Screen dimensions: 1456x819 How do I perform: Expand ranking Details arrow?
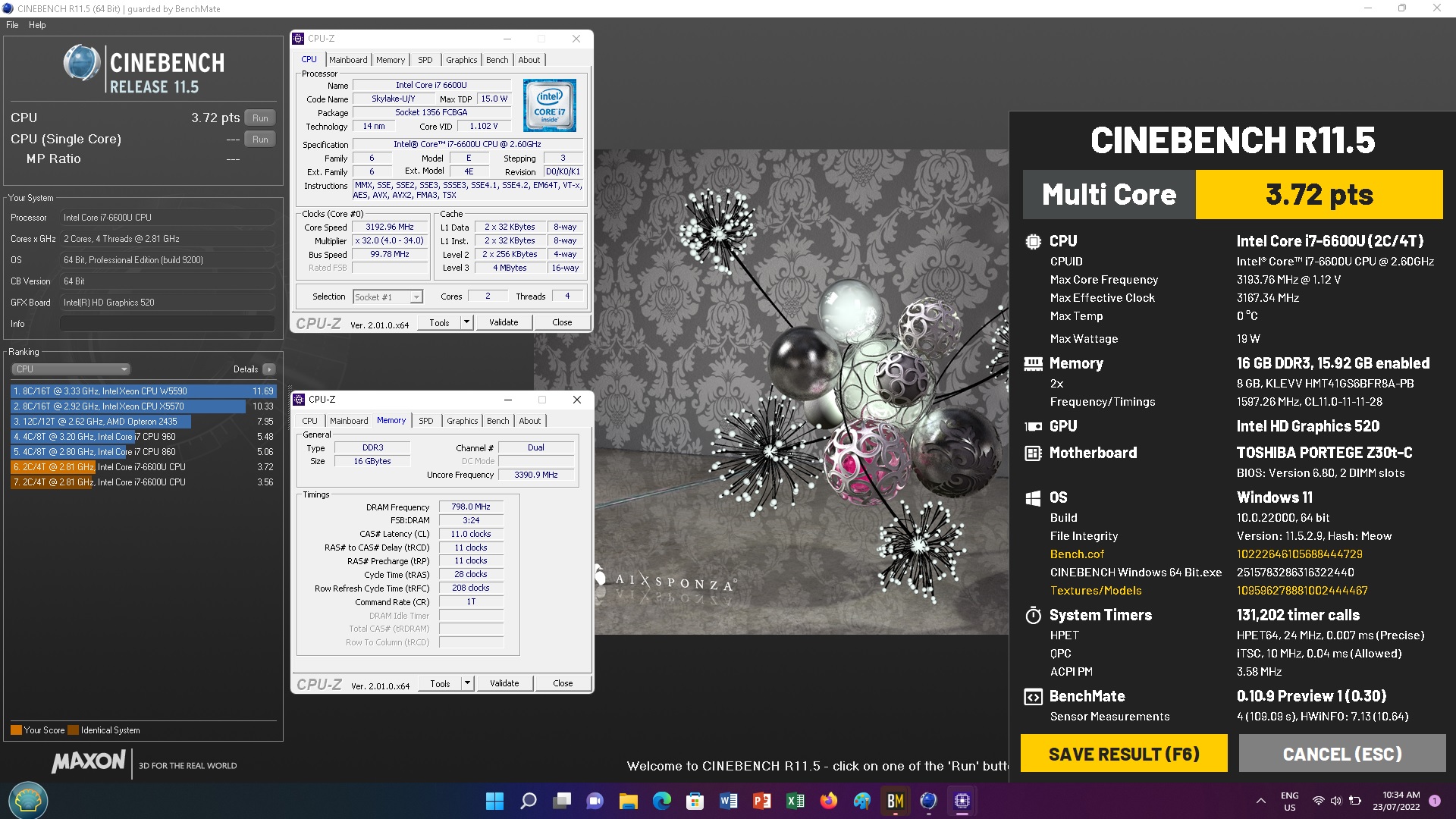coord(269,369)
